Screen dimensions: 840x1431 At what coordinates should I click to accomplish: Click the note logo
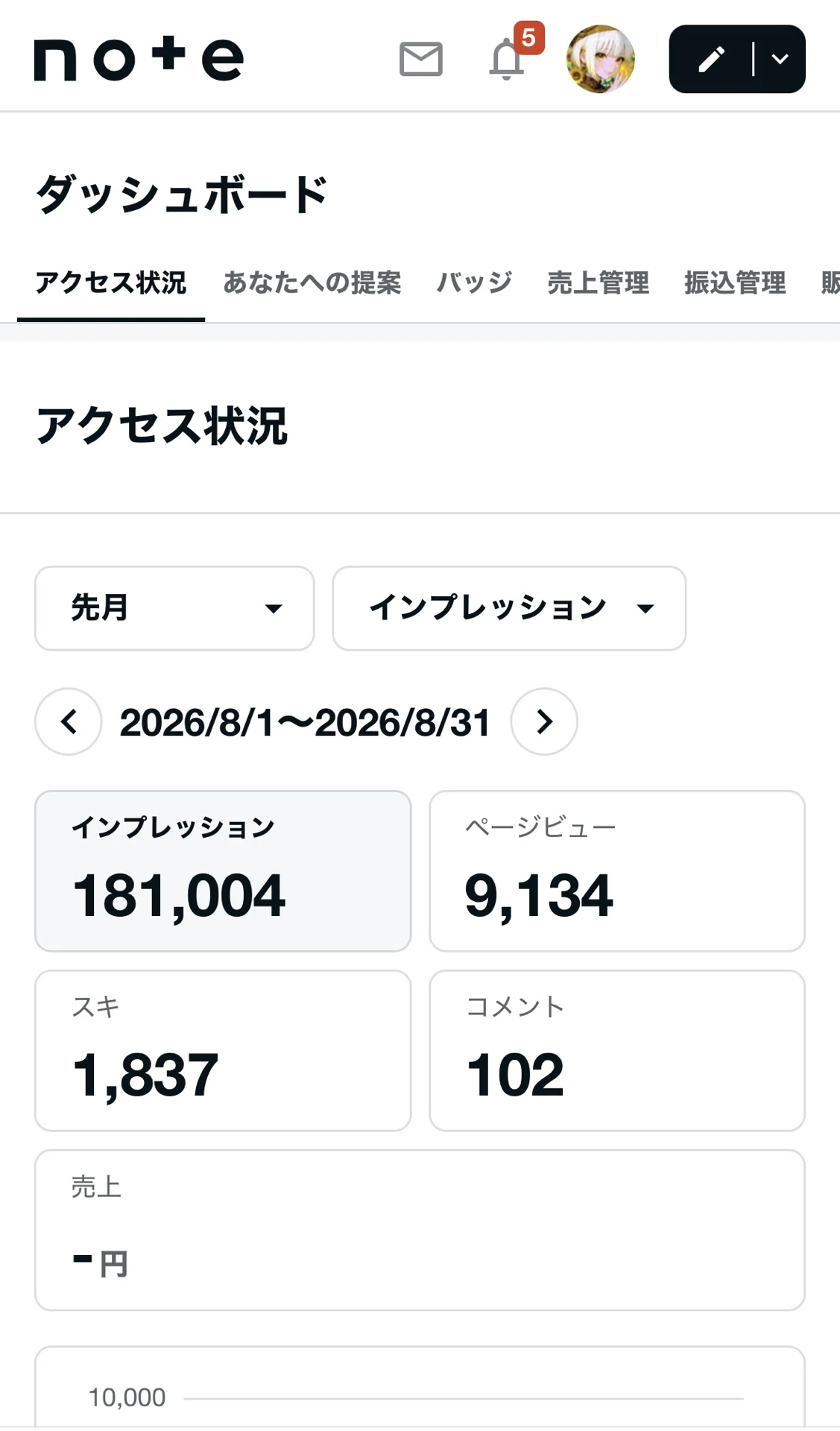139,58
